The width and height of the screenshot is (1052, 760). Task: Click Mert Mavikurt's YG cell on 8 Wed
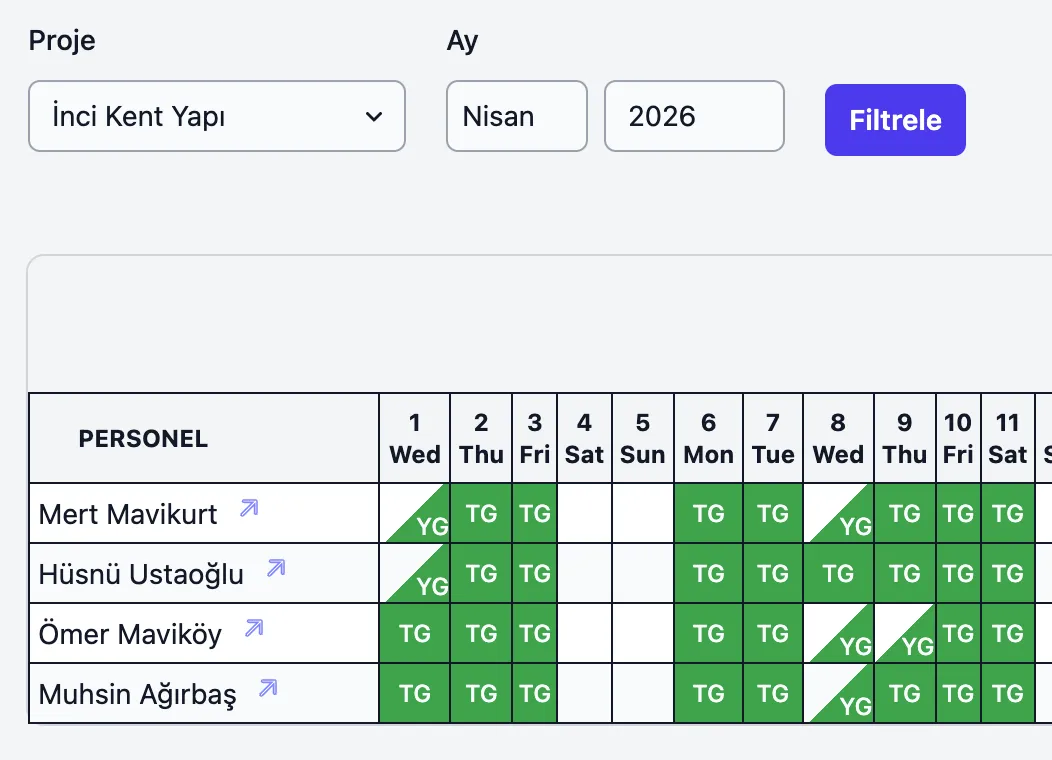coord(839,513)
